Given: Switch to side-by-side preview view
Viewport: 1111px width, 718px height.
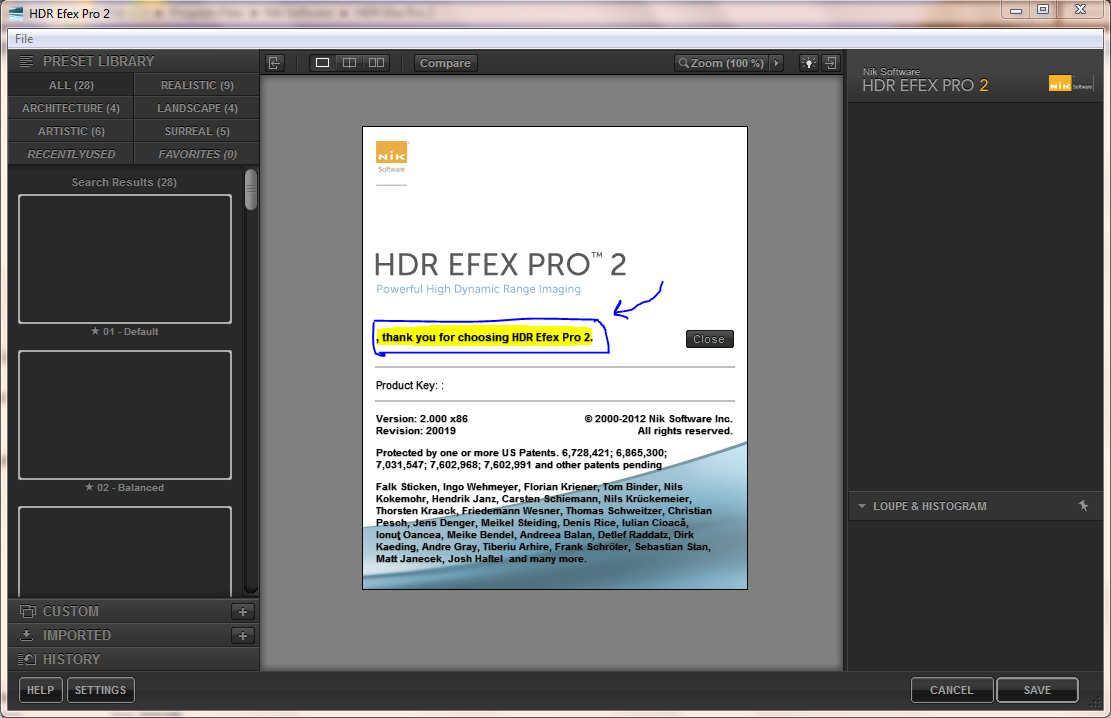Looking at the screenshot, I should 376,63.
